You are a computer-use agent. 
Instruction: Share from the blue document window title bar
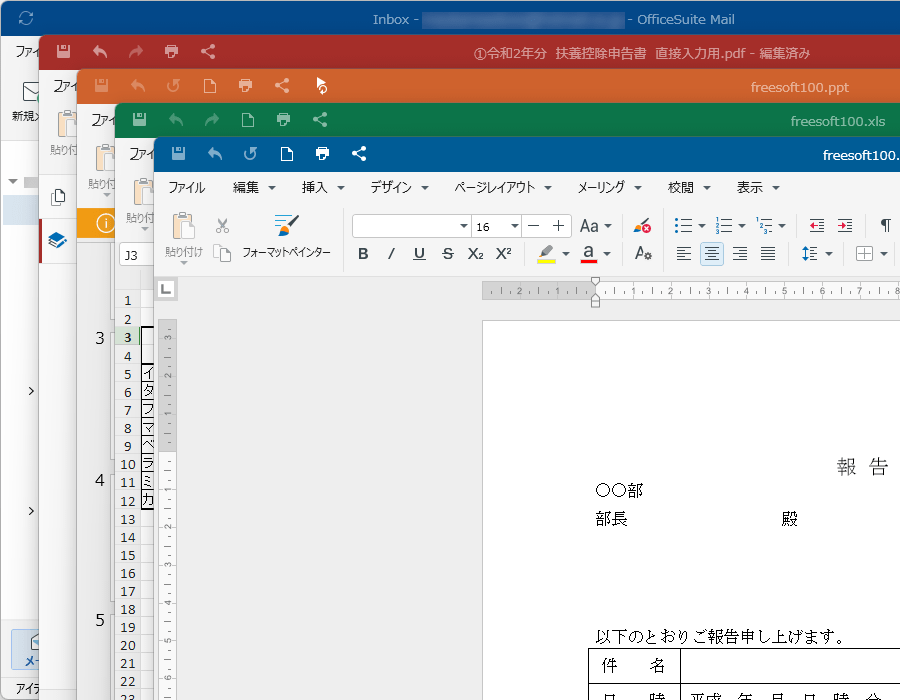click(x=359, y=153)
